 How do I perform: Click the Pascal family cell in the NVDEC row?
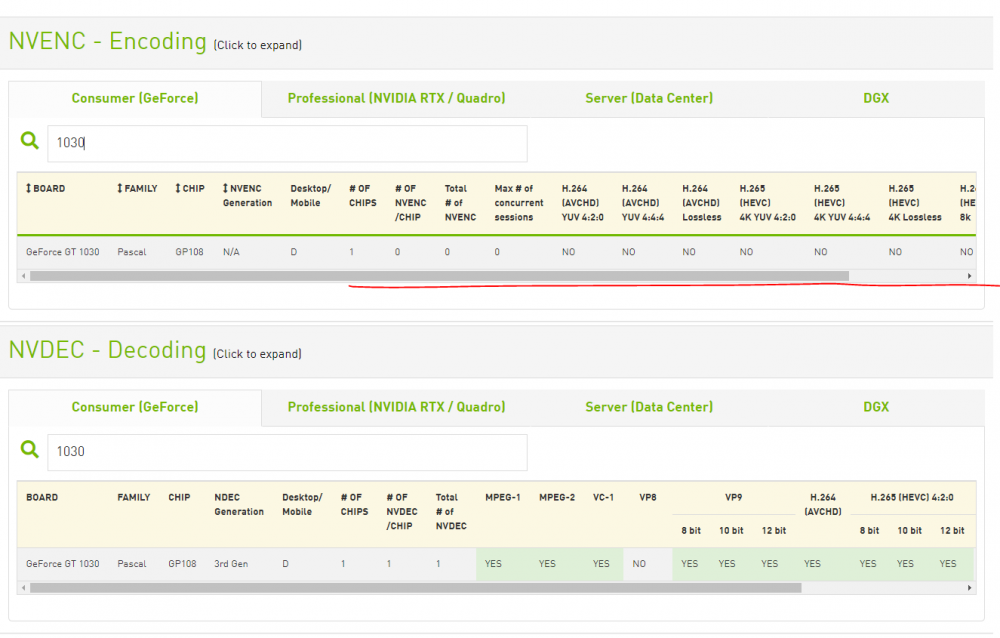coord(132,564)
